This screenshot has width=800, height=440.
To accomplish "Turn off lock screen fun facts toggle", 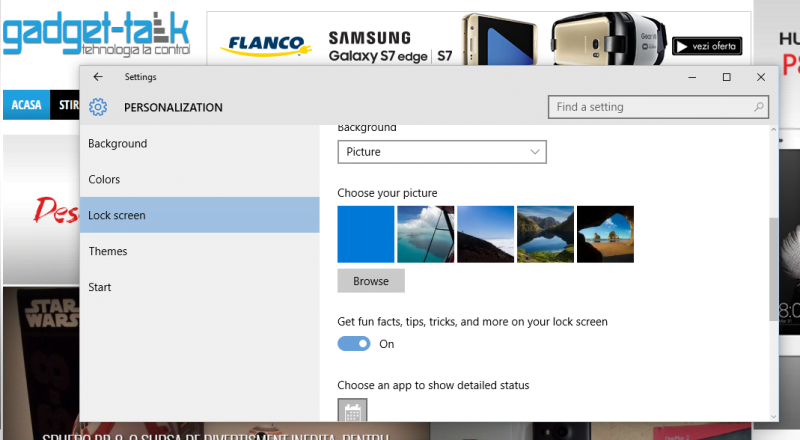I will pyautogui.click(x=354, y=344).
